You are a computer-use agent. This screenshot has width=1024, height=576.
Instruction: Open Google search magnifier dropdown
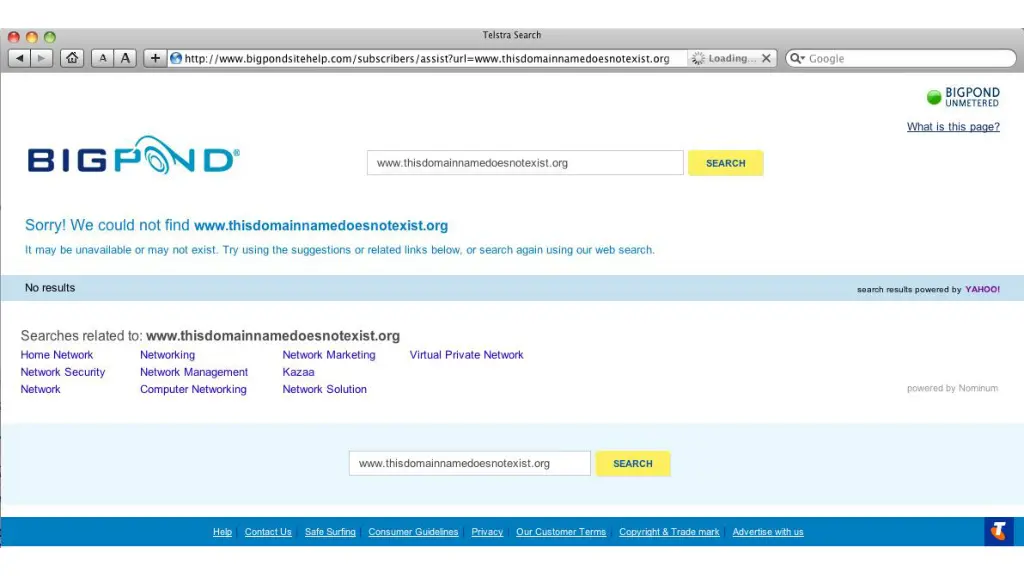(797, 58)
